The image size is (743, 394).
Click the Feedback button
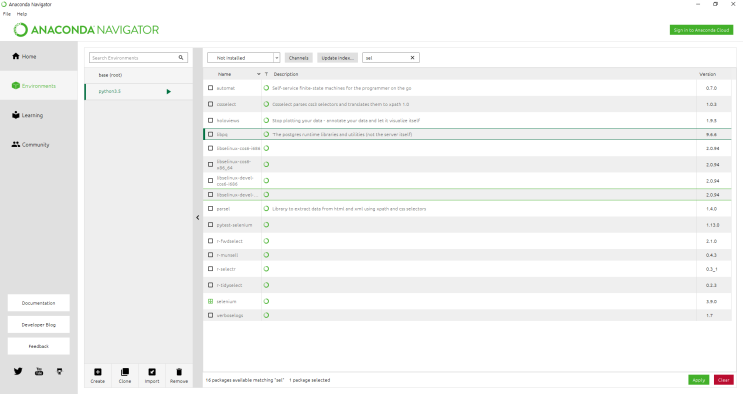pos(38,346)
